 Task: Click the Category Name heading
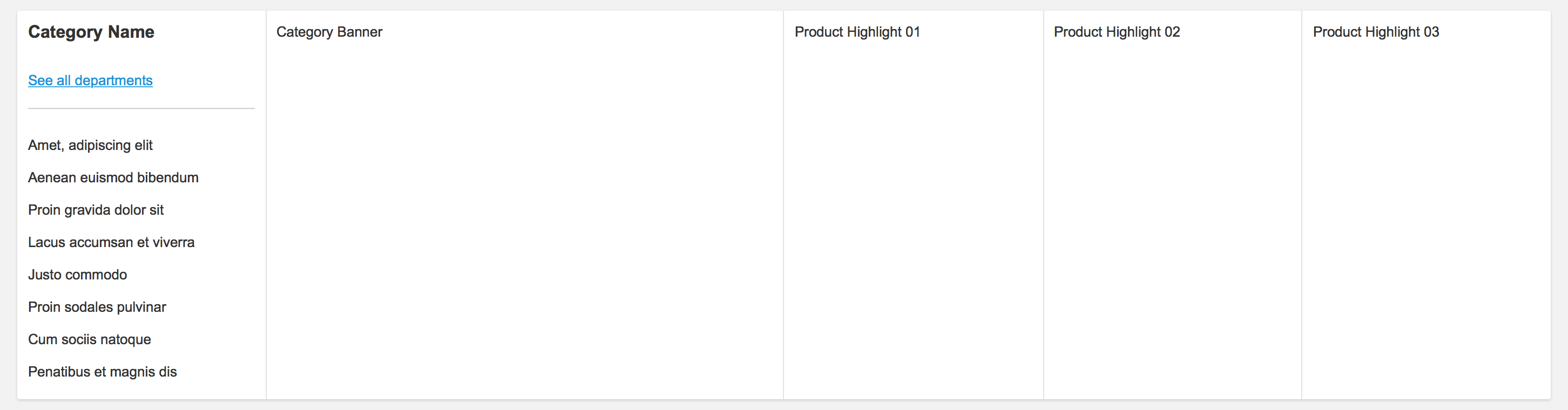point(91,32)
